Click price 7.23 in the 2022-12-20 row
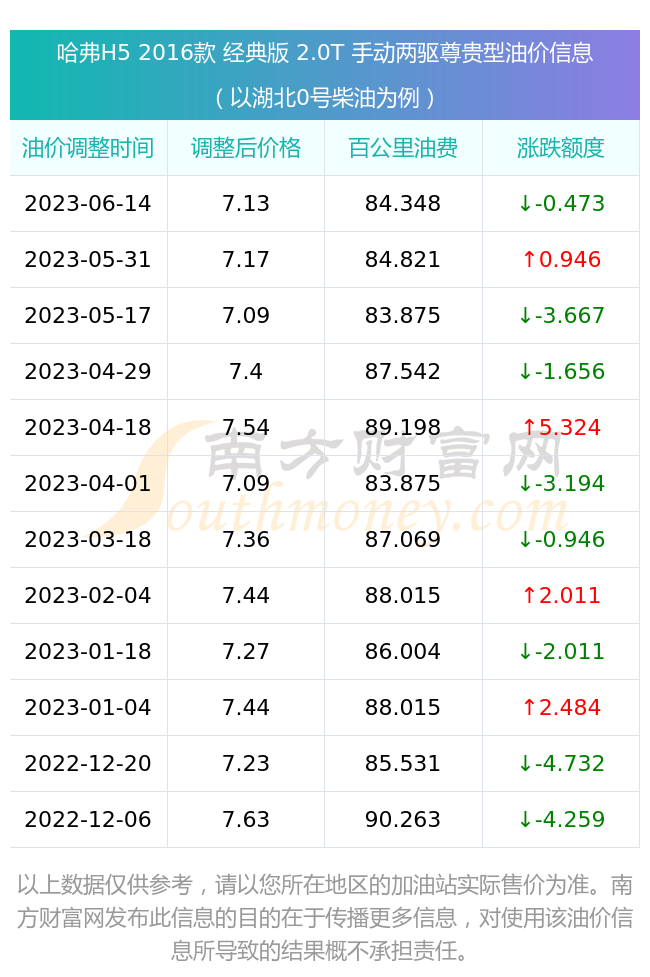 246,763
